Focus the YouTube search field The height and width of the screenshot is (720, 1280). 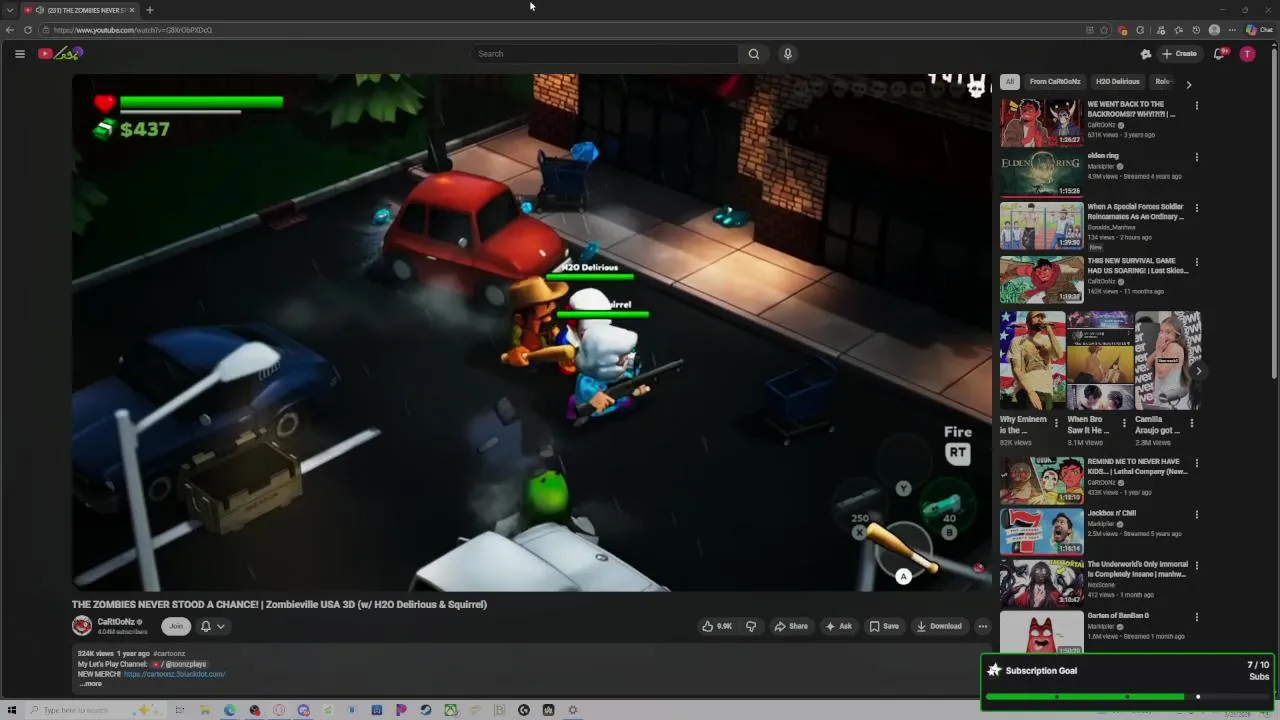[x=605, y=54]
